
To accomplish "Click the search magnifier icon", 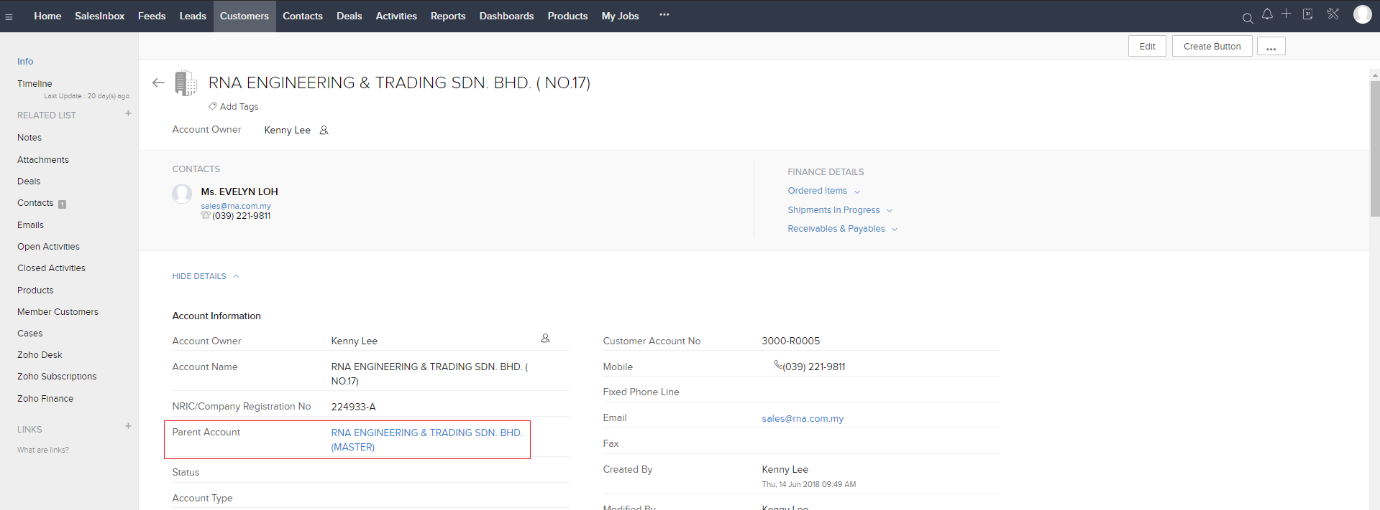I will tap(1247, 18).
